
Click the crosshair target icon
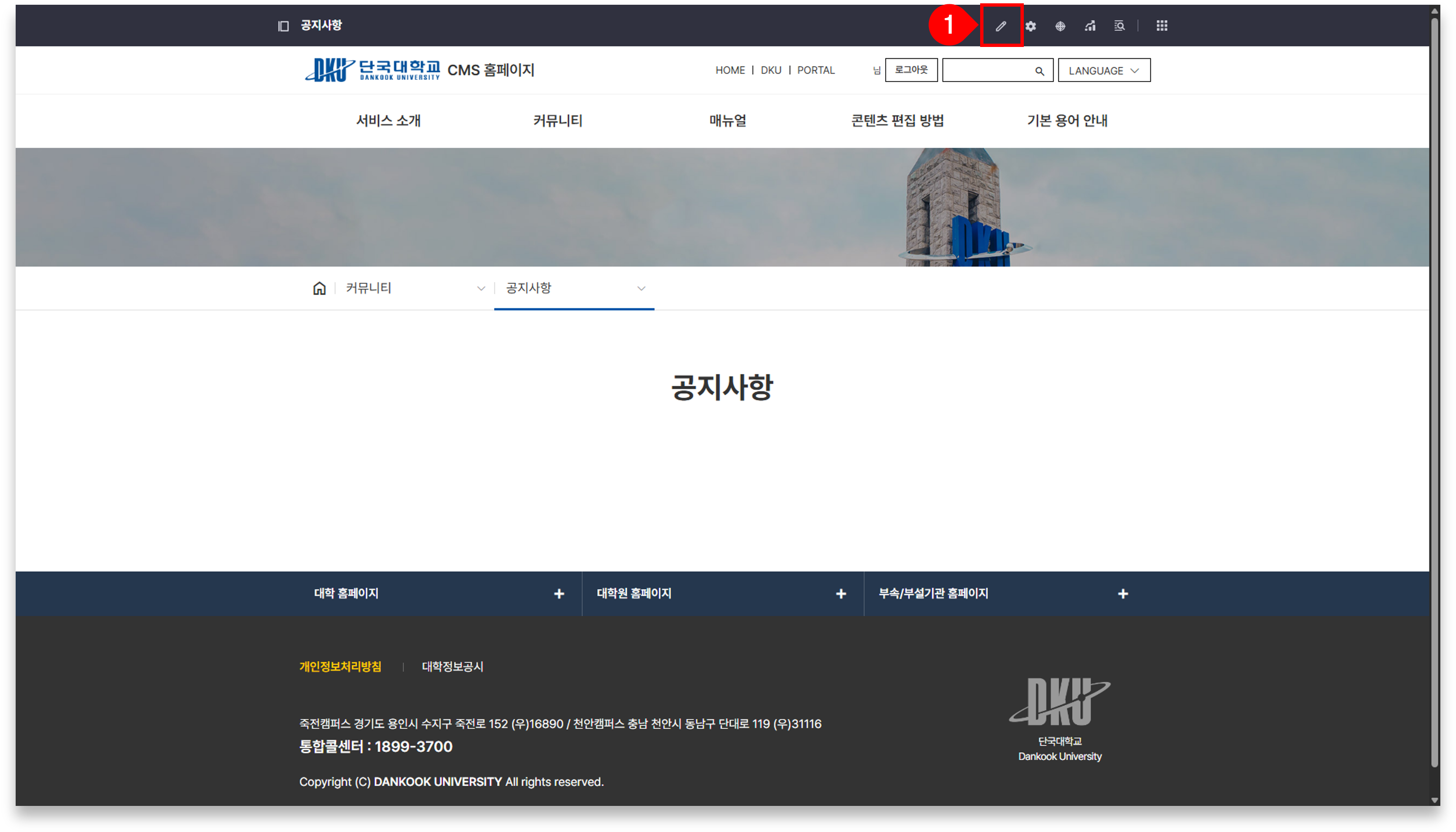1060,26
